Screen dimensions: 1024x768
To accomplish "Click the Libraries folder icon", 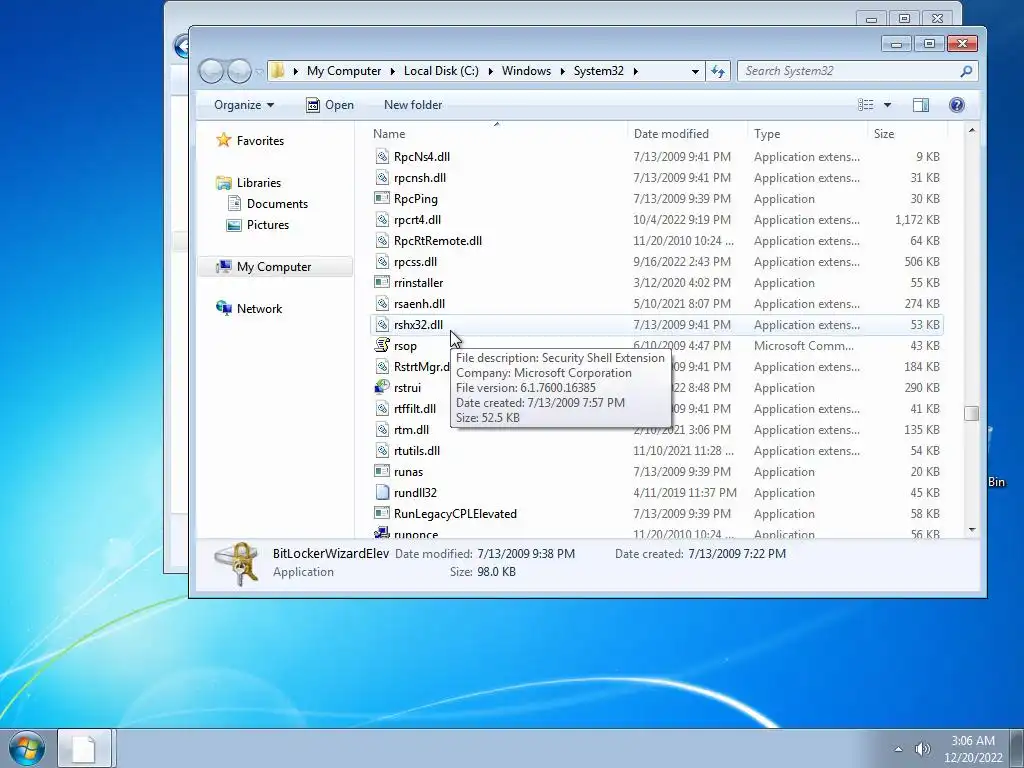I will [x=224, y=183].
